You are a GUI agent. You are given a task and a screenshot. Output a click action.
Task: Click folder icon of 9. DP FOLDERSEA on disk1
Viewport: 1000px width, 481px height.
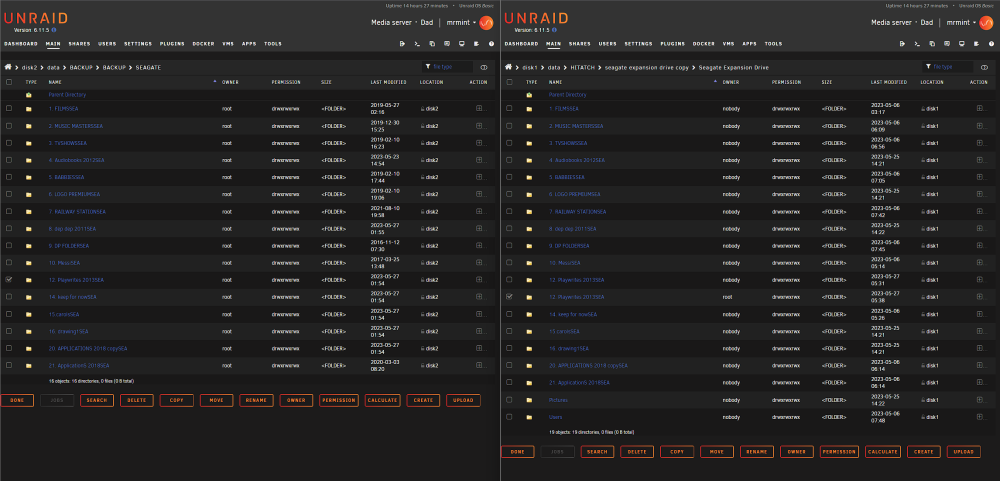coord(529,246)
